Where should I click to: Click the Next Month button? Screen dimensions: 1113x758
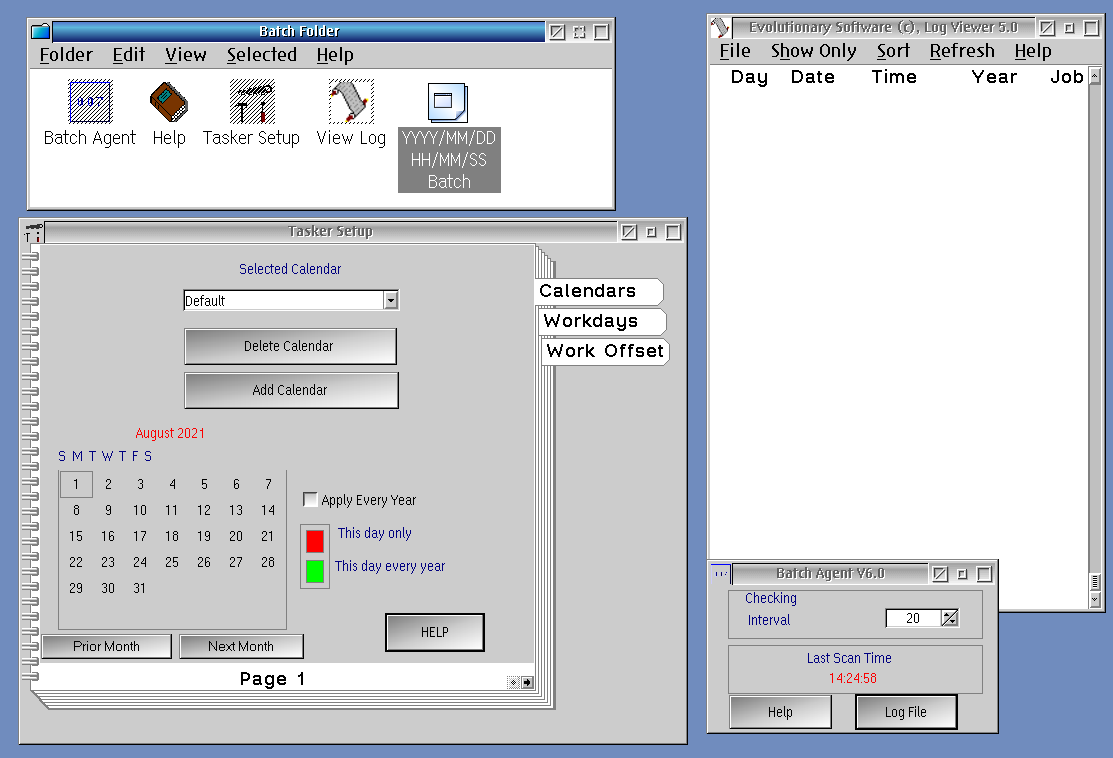pyautogui.click(x=241, y=646)
